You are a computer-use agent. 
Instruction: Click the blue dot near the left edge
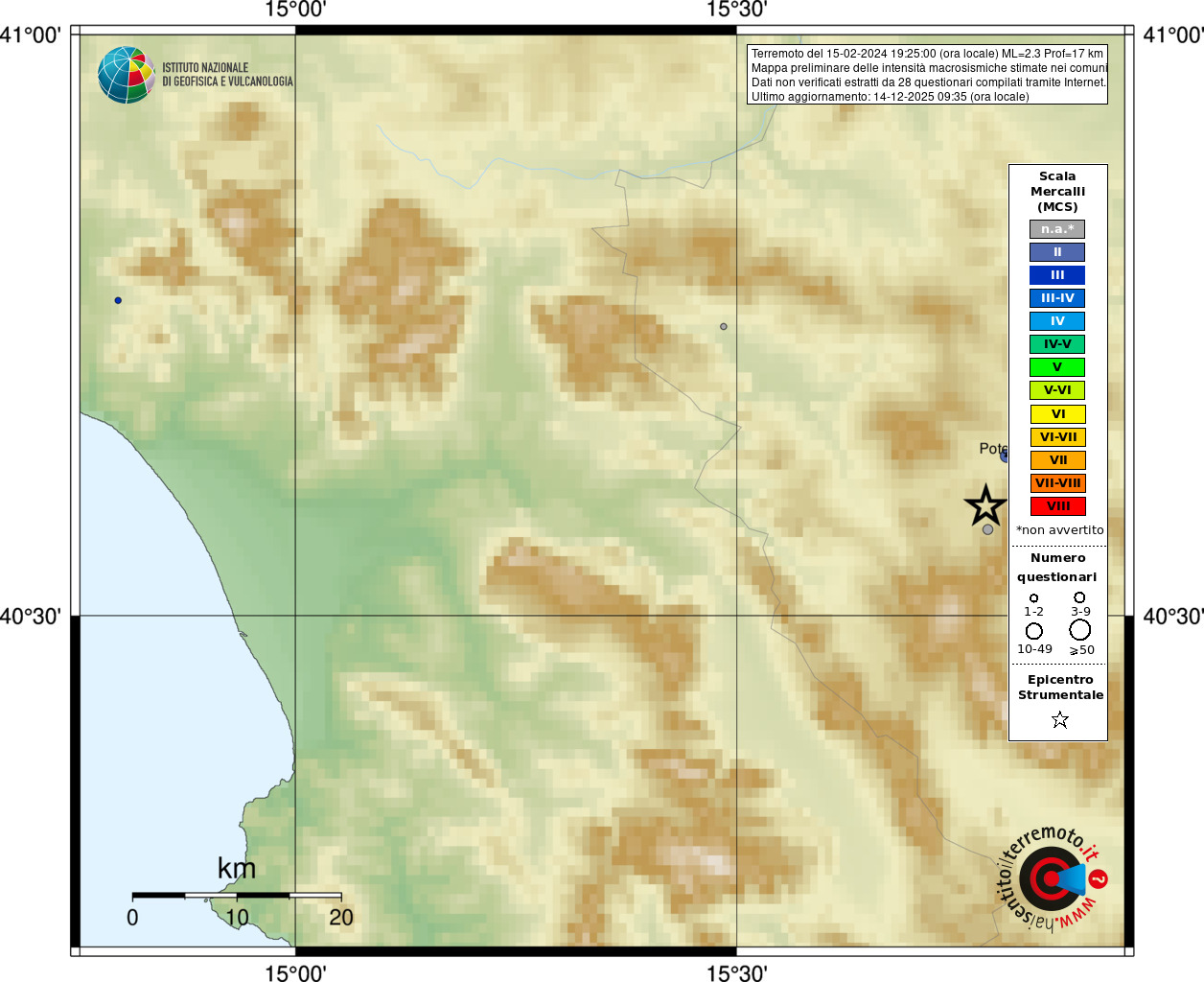(x=118, y=300)
